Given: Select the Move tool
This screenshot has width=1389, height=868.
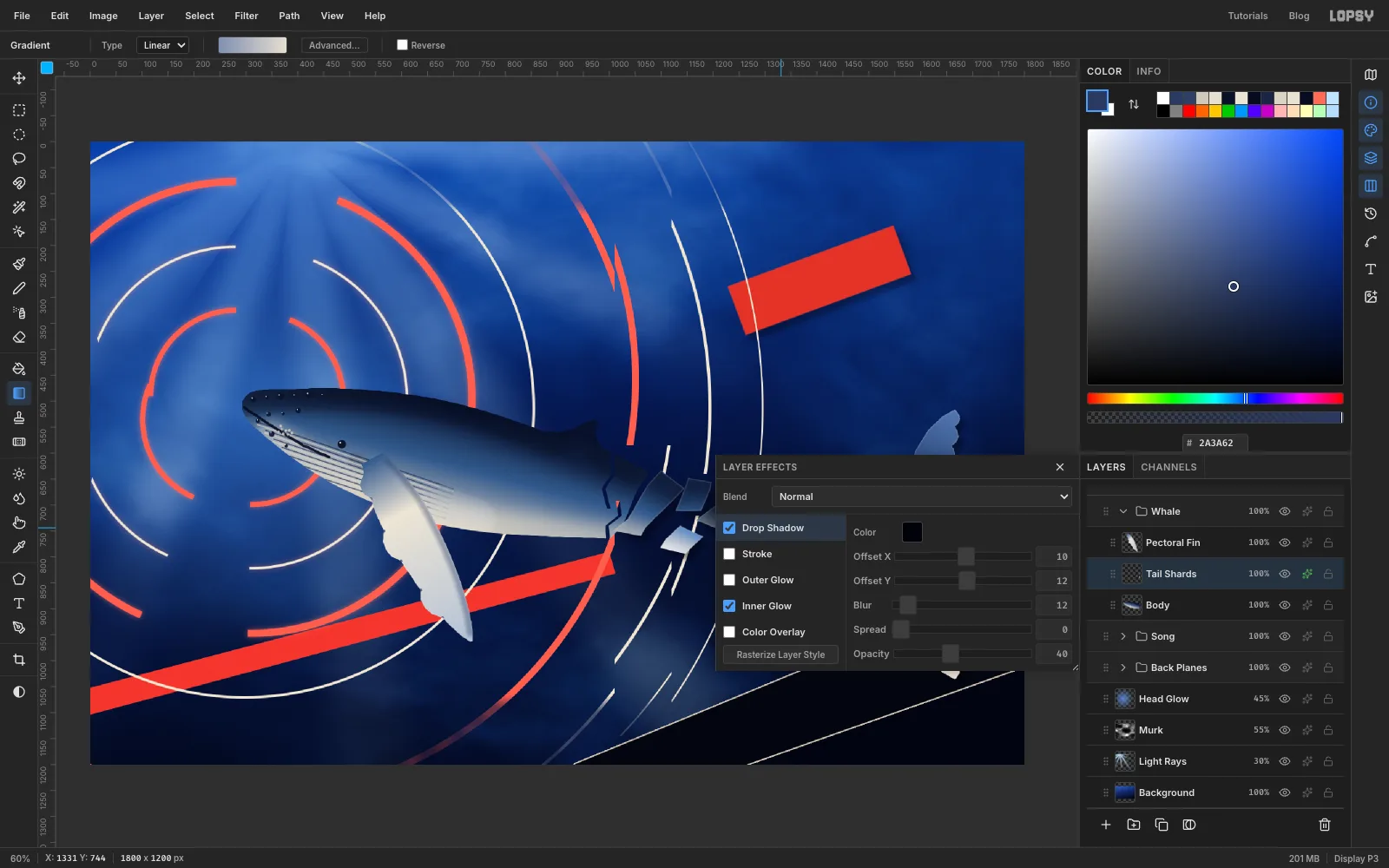Looking at the screenshot, I should [18, 78].
